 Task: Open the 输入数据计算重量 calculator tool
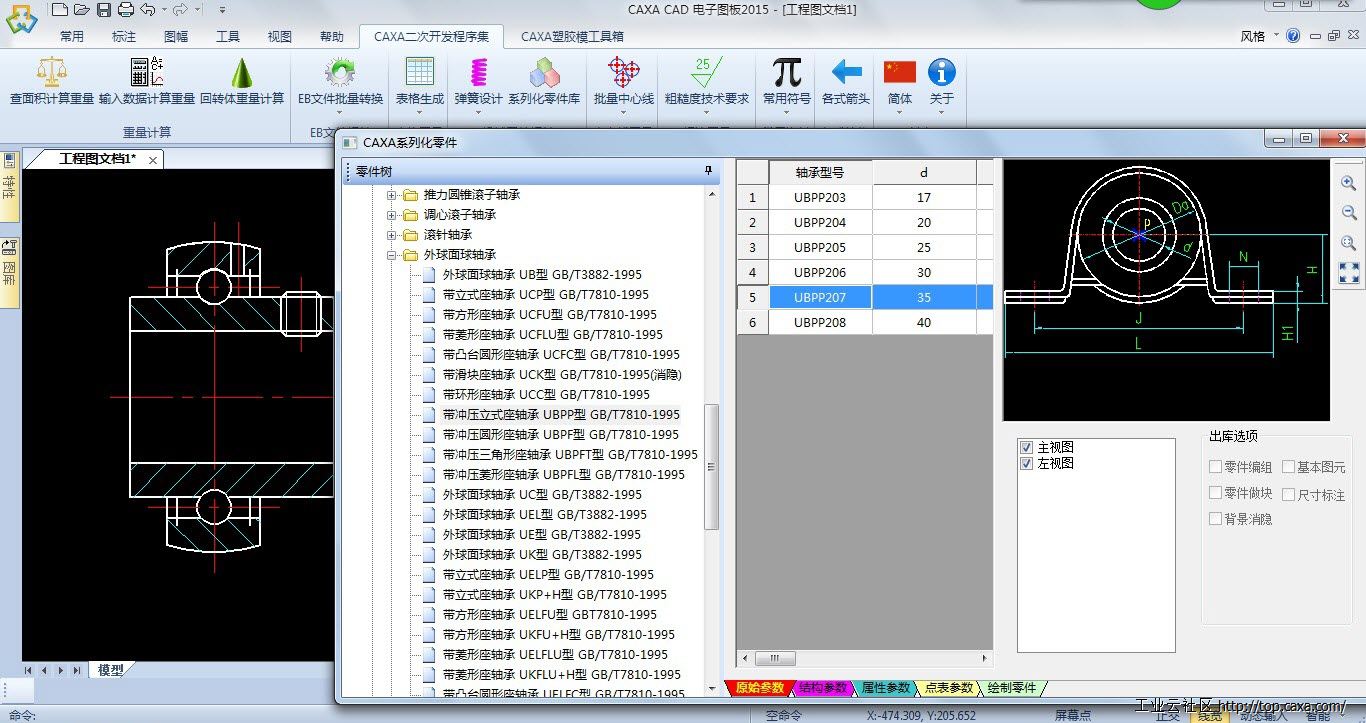[x=147, y=73]
